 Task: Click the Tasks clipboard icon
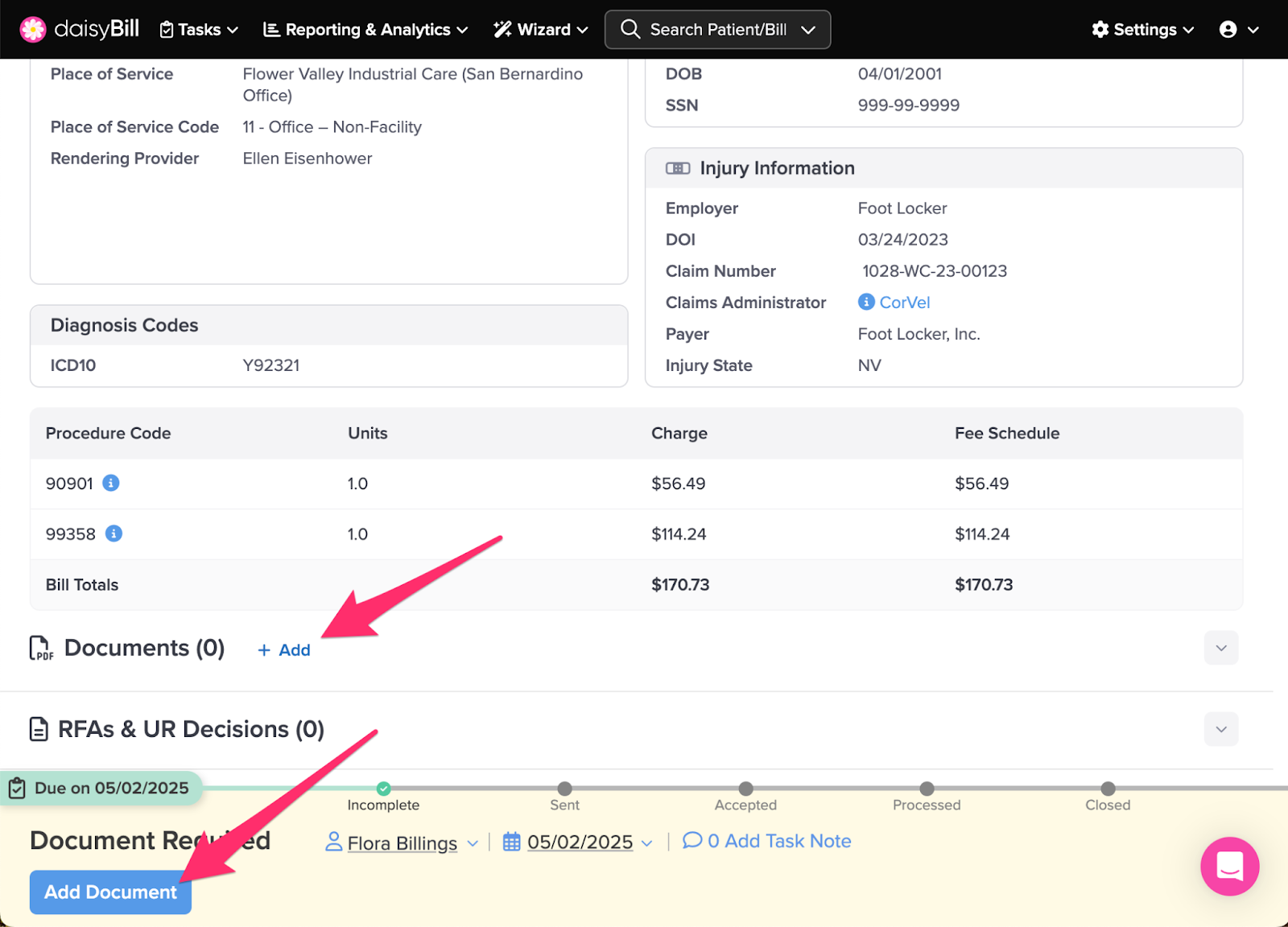pyautogui.click(x=167, y=30)
